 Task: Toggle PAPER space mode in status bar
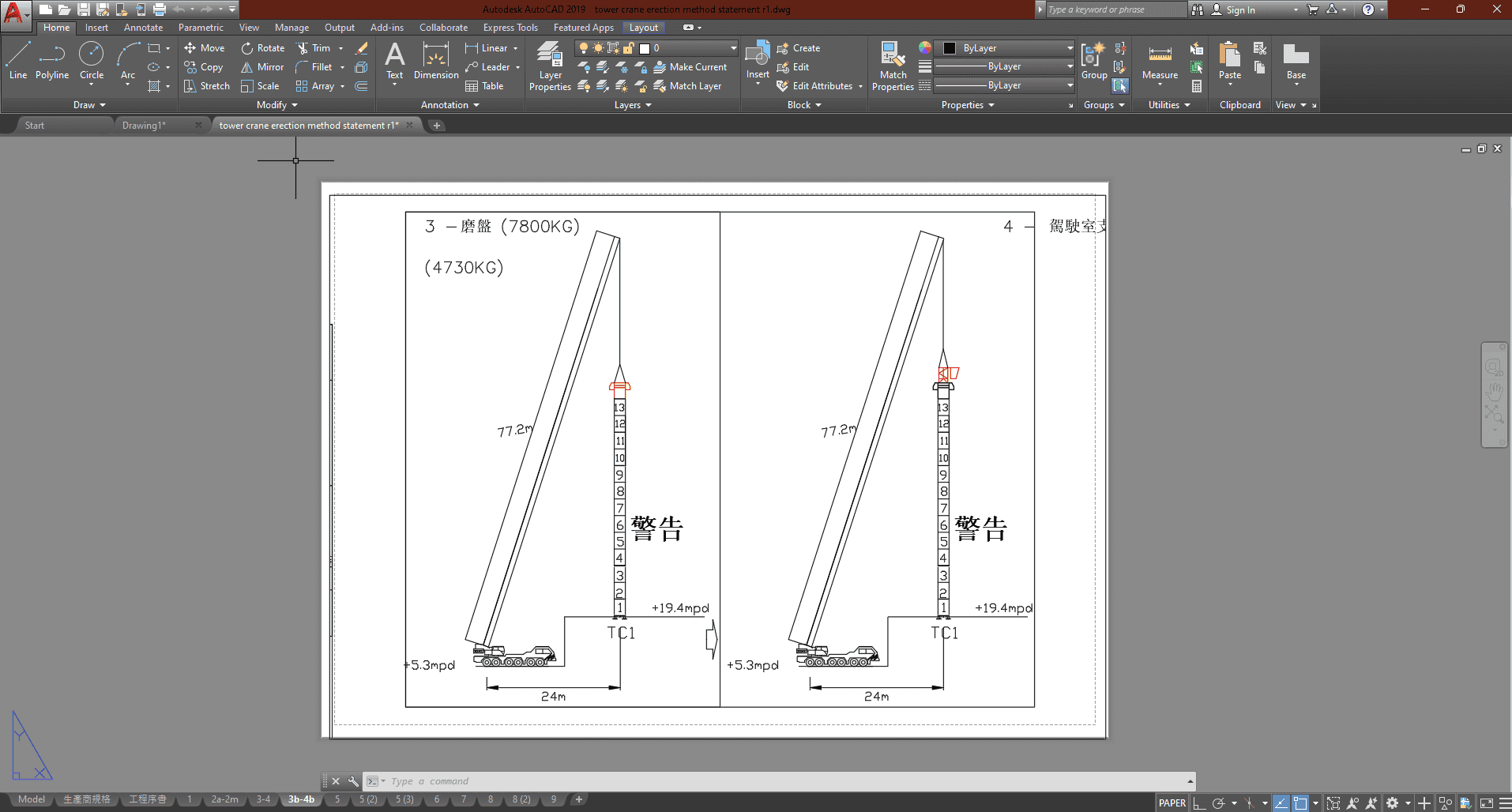click(x=1172, y=803)
